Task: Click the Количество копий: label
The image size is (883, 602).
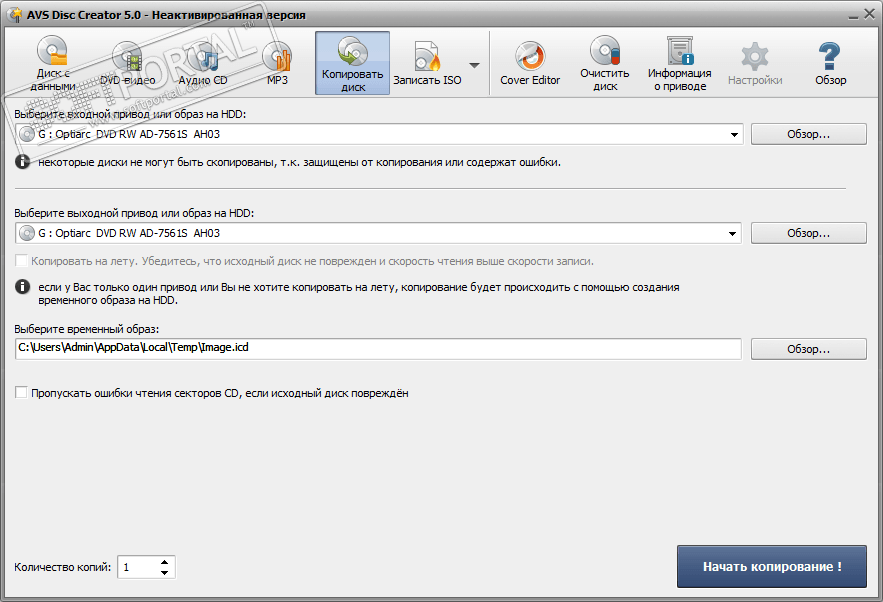Action: tap(63, 567)
